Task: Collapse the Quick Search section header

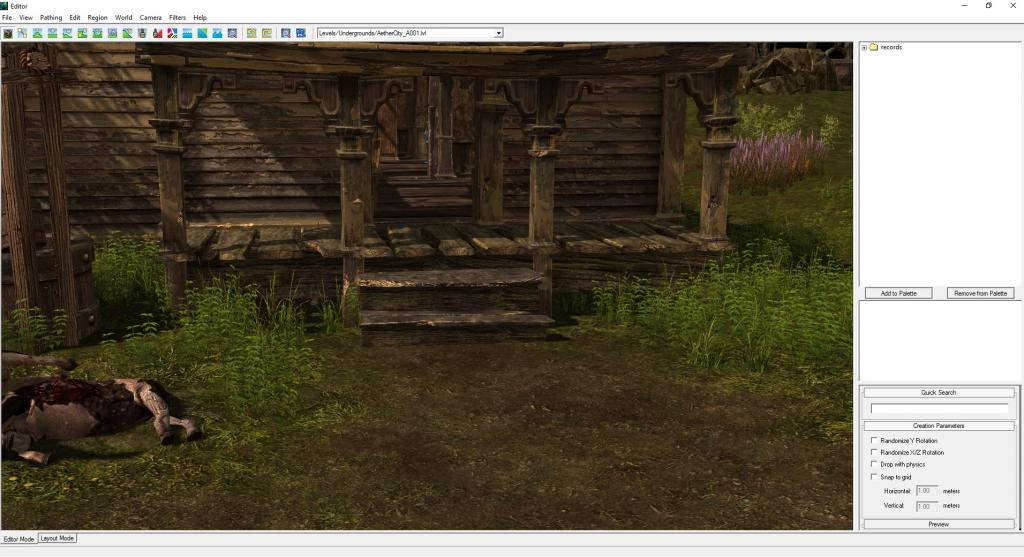Action: [938, 392]
